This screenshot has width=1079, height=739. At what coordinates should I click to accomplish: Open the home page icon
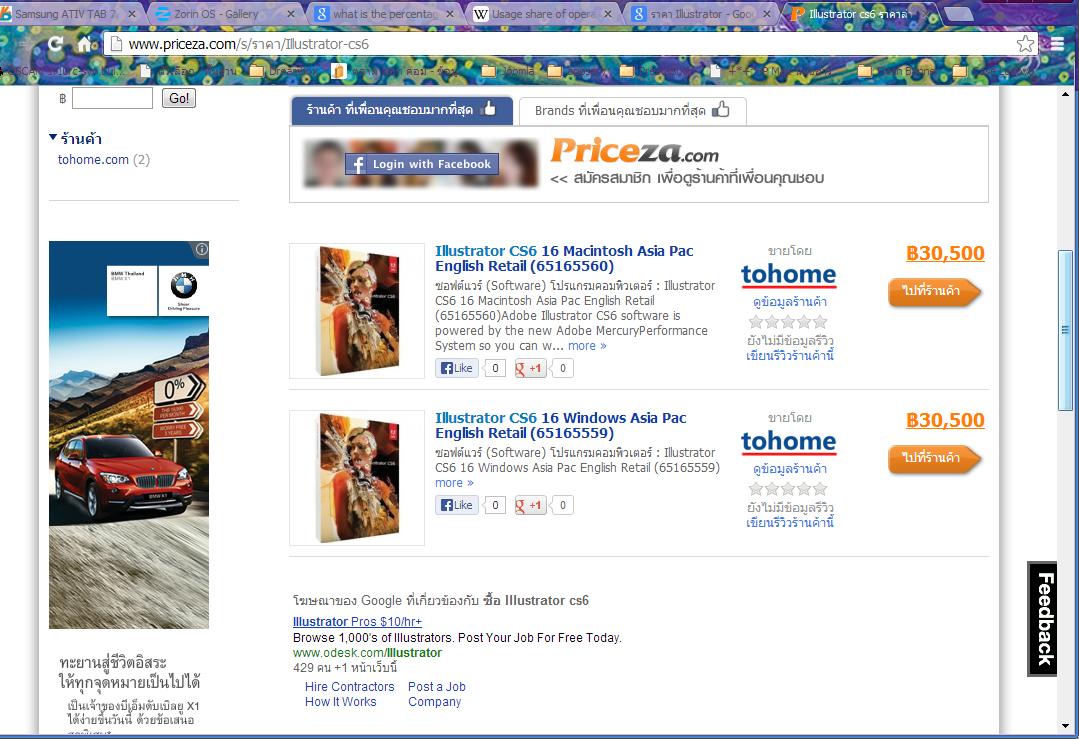click(85, 44)
